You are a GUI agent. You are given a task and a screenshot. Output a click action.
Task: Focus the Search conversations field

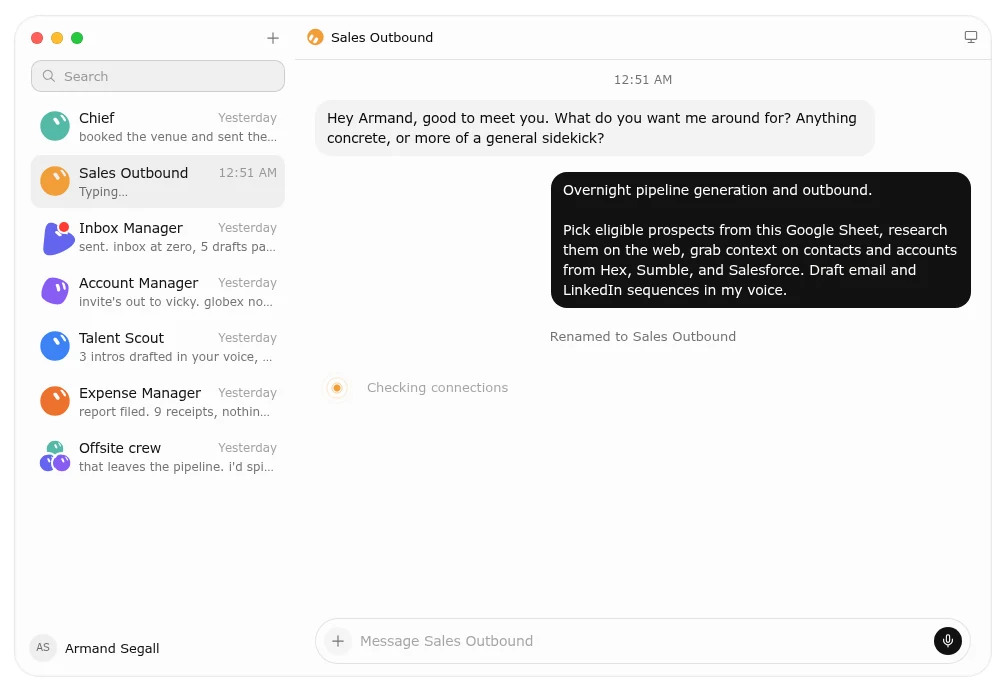tap(158, 76)
